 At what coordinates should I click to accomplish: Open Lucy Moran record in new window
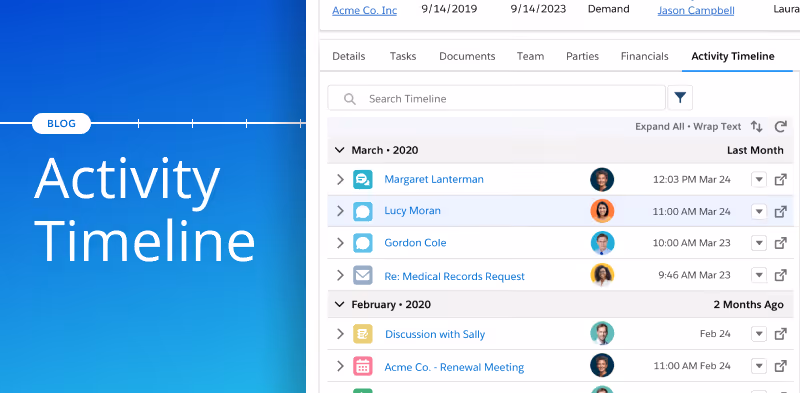[x=781, y=211]
